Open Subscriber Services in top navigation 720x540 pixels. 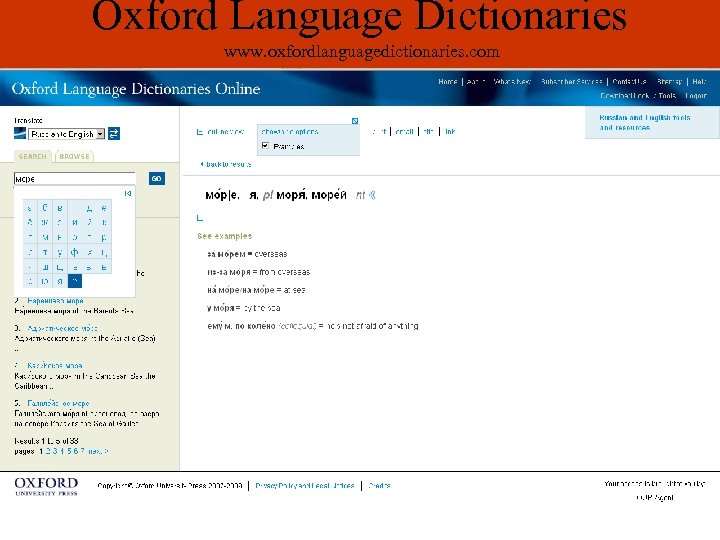[x=571, y=82]
